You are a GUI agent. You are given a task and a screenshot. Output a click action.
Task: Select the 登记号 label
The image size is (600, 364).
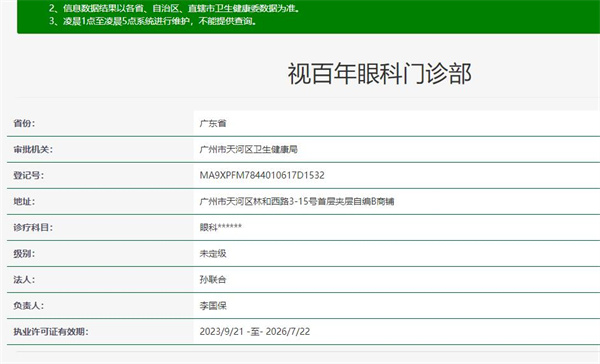(29, 175)
